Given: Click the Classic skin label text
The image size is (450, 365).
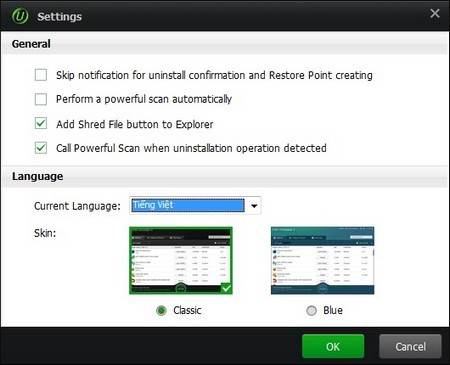Looking at the screenshot, I should tap(187, 310).
